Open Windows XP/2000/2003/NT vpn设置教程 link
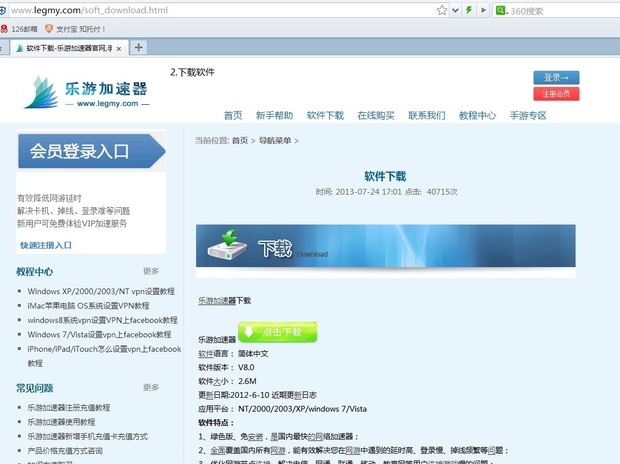This screenshot has width=620, height=464. click(101, 291)
